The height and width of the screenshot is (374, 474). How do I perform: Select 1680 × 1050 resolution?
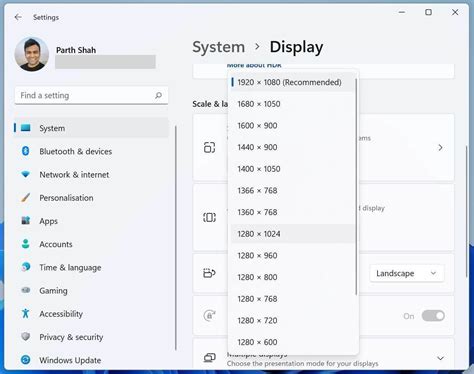tap(292, 104)
